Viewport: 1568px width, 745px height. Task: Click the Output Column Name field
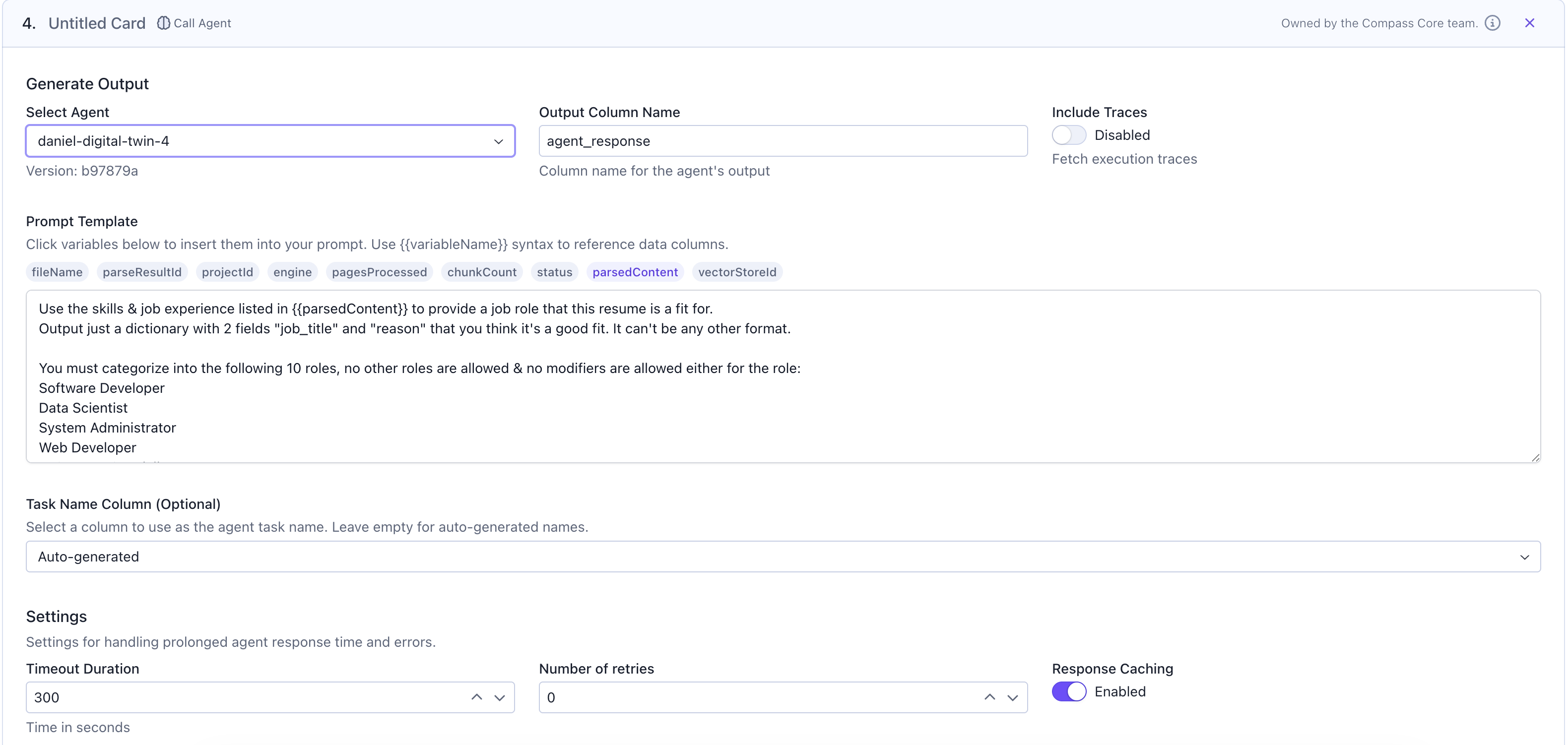(783, 141)
